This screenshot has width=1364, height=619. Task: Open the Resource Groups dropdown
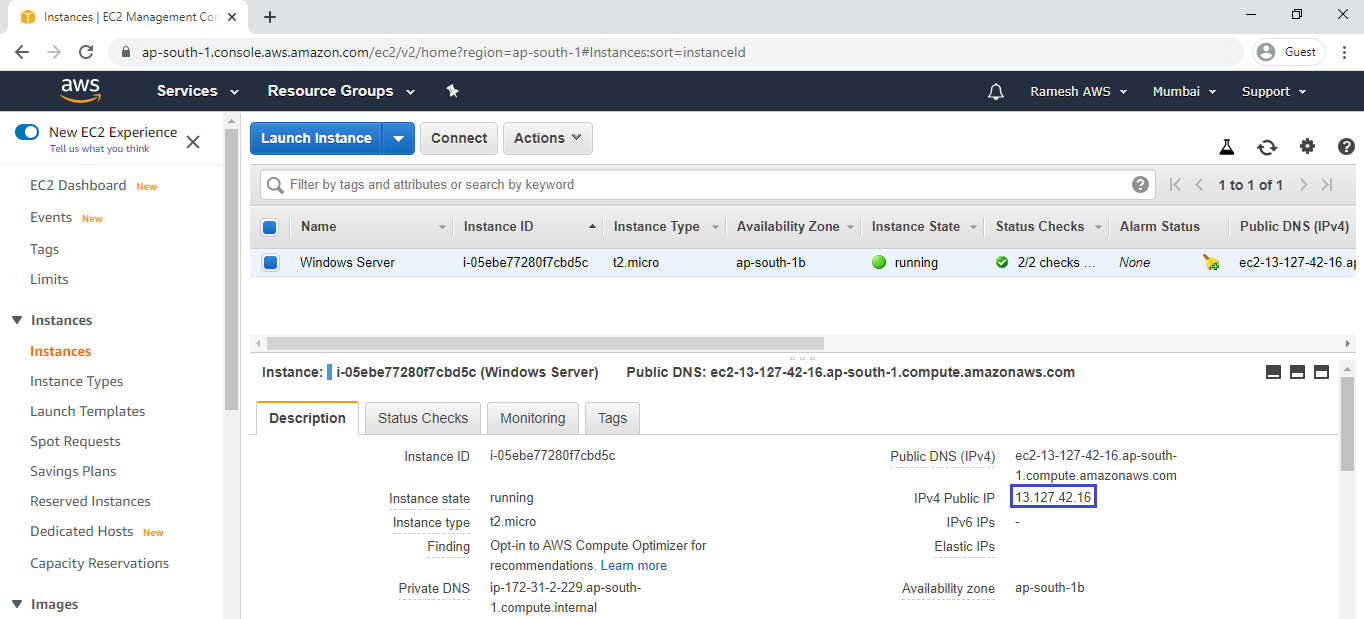[x=341, y=91]
